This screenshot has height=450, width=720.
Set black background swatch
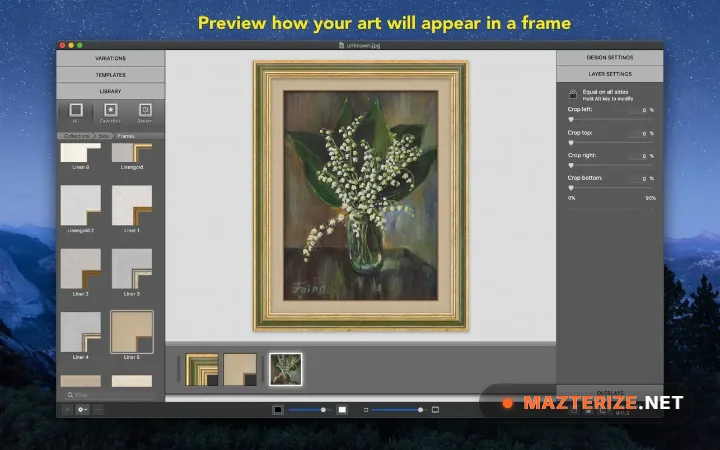click(278, 410)
